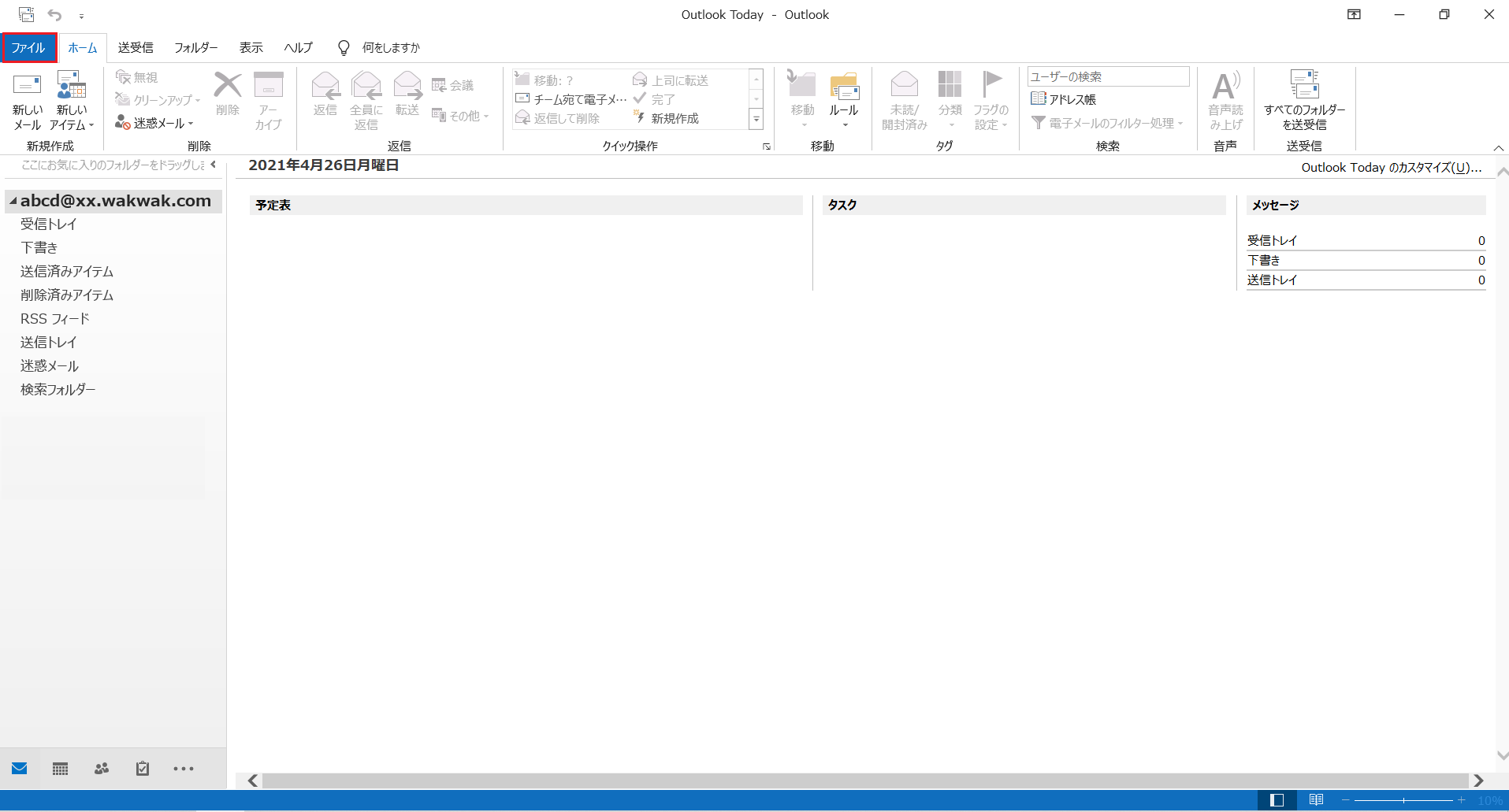The width and height of the screenshot is (1509, 812).
Task: Switch to the ホーム tab
Action: click(x=82, y=47)
